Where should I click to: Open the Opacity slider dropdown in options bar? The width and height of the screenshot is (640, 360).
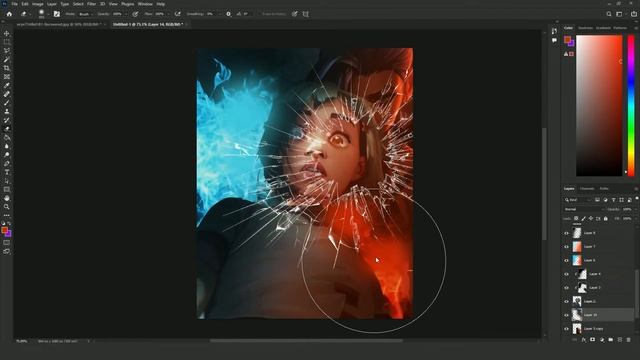(127, 14)
